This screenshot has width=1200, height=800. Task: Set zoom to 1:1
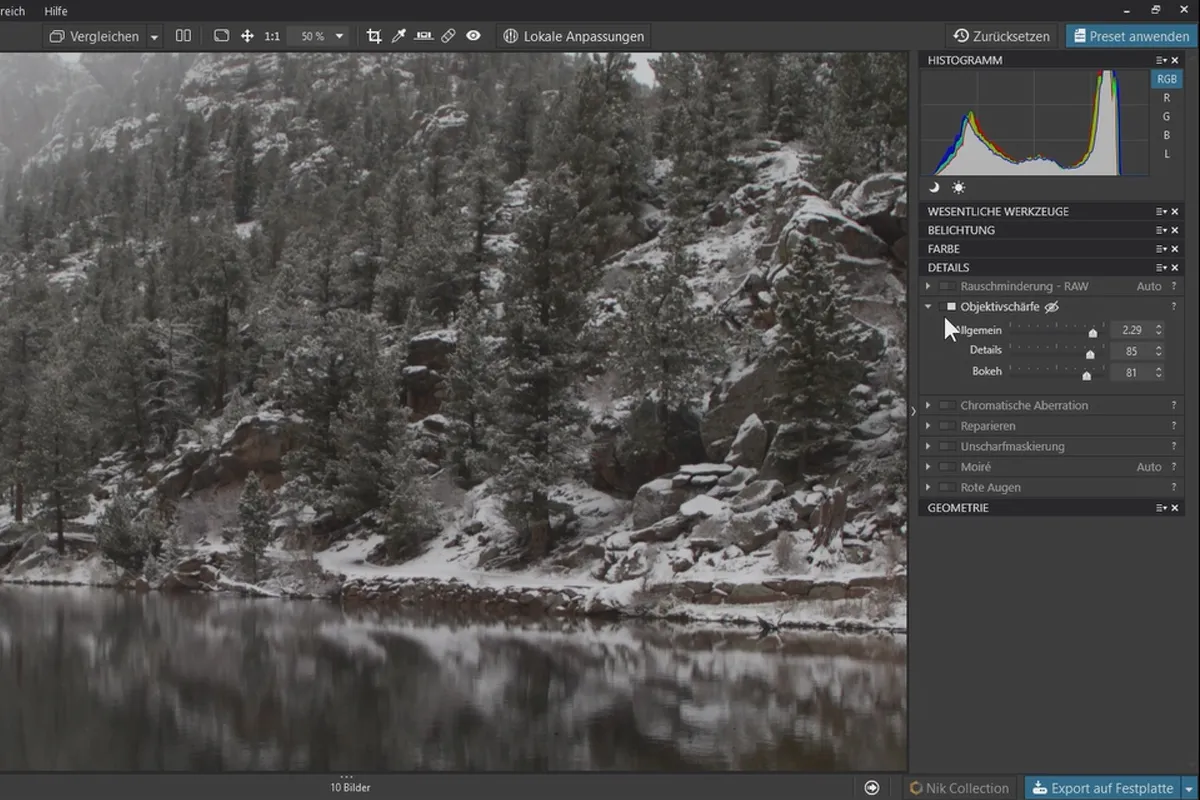(272, 36)
